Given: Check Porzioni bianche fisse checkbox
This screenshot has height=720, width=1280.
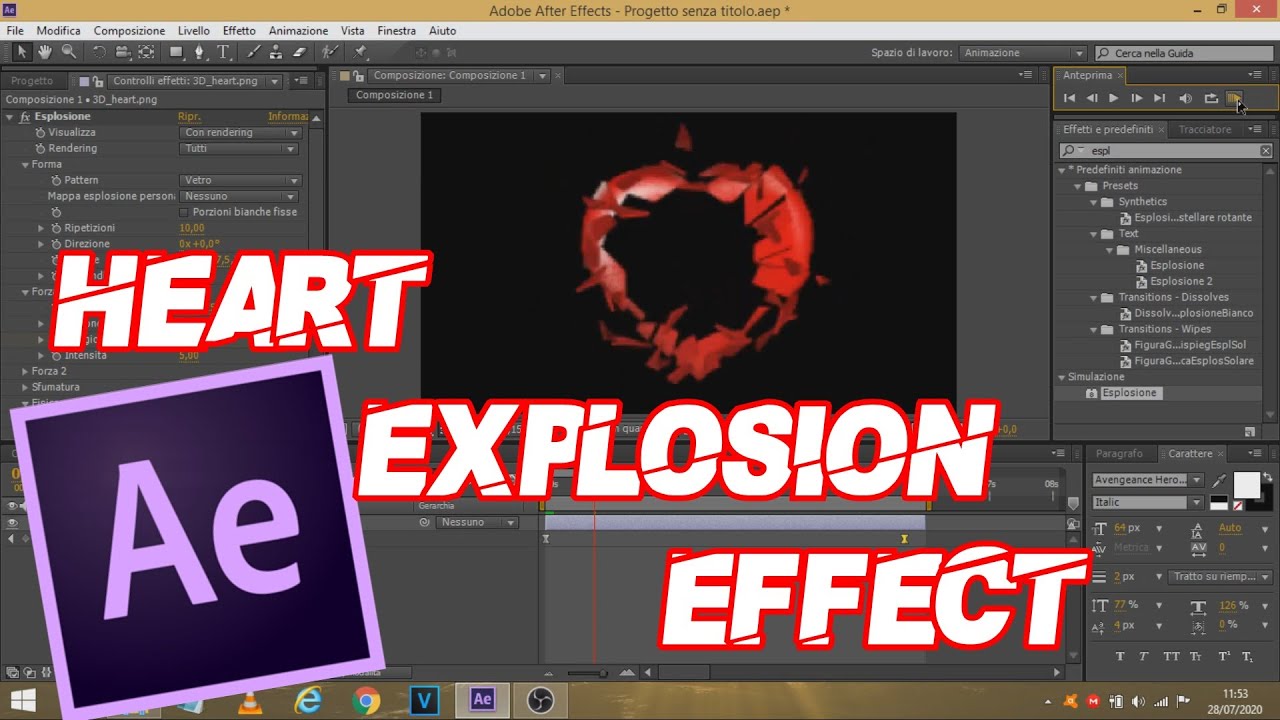Looking at the screenshot, I should tap(183, 212).
